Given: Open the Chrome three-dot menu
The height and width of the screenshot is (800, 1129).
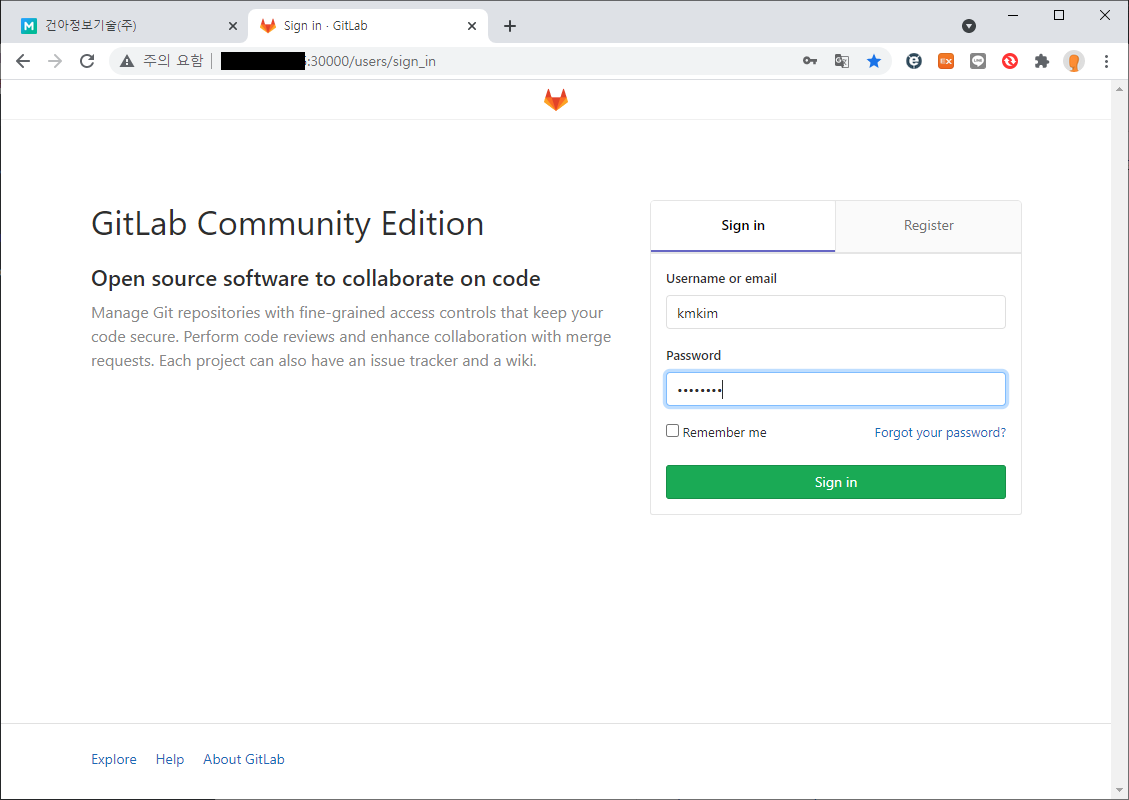Looking at the screenshot, I should point(1106,61).
